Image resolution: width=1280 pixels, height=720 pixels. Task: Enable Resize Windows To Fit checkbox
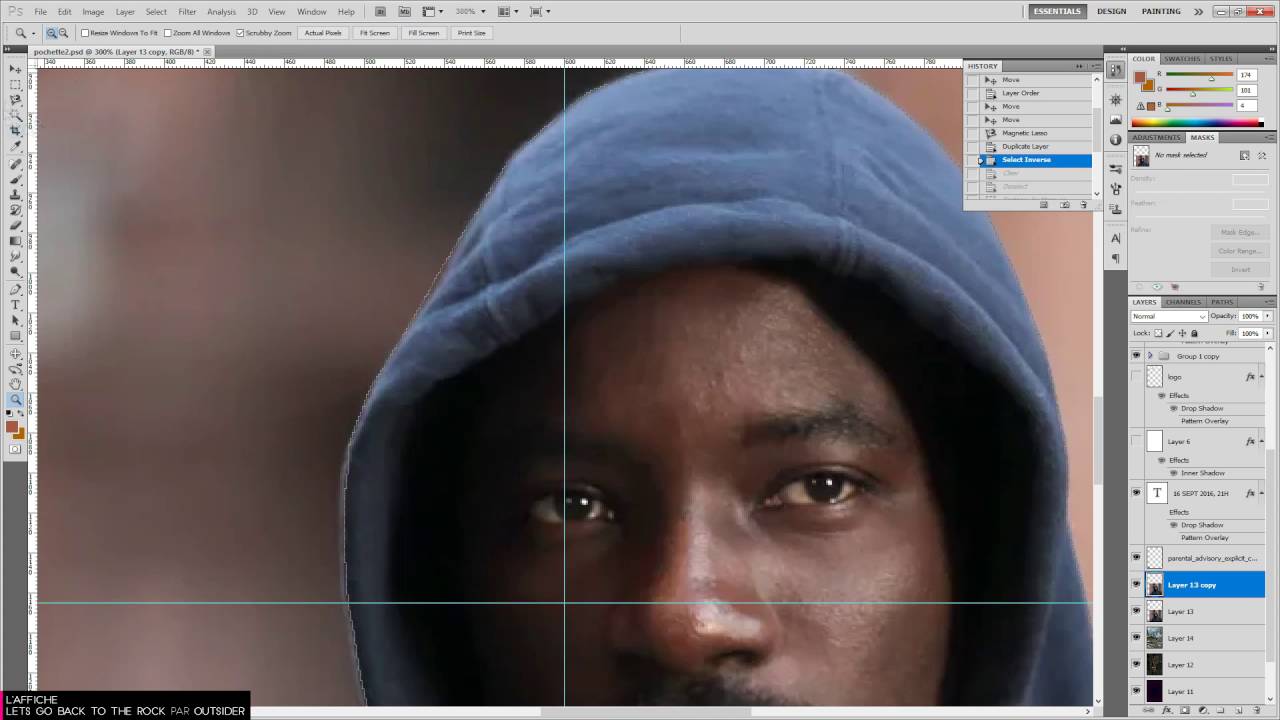(85, 33)
